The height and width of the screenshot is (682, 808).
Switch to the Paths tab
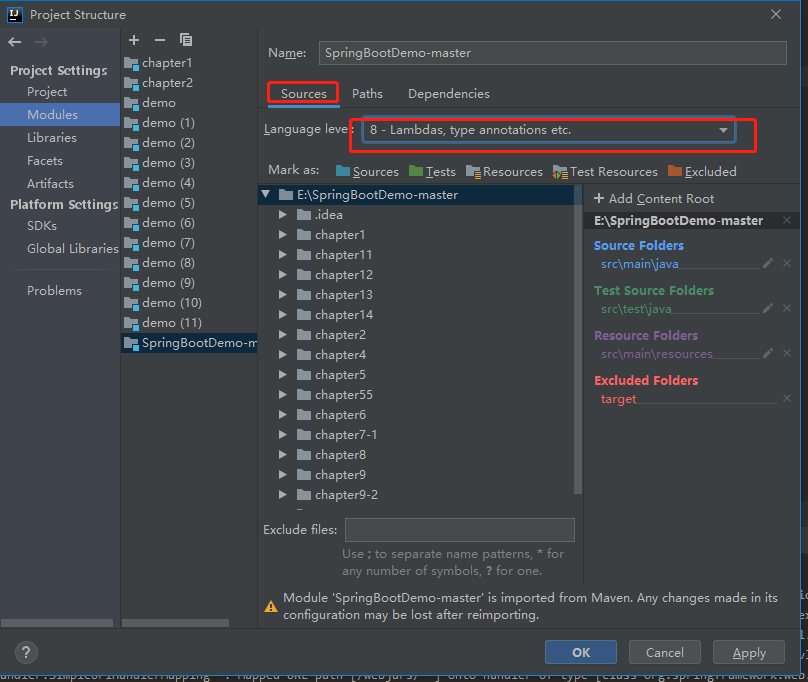point(367,94)
